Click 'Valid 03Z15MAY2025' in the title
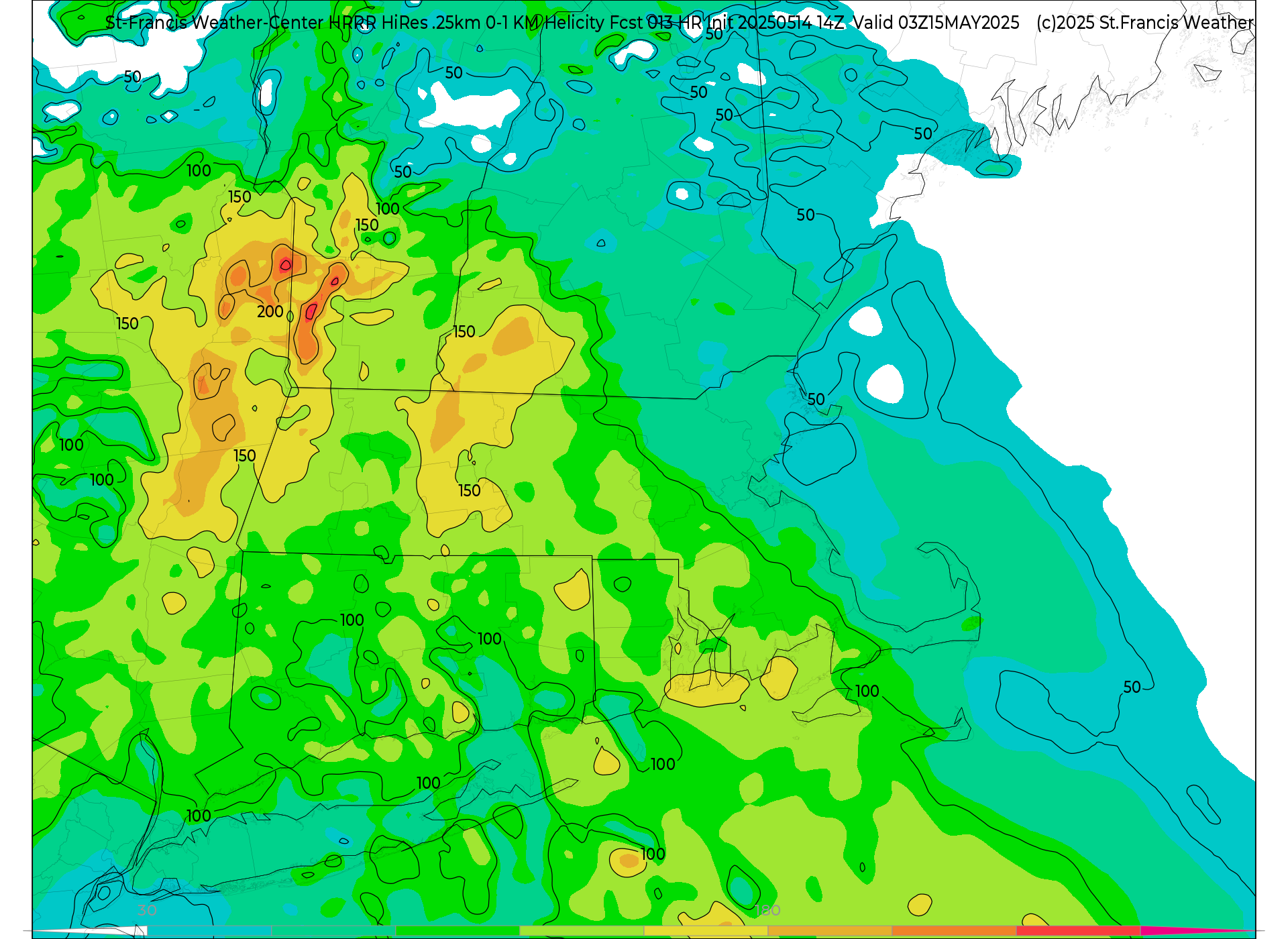The image size is (1288, 939). click(x=936, y=23)
